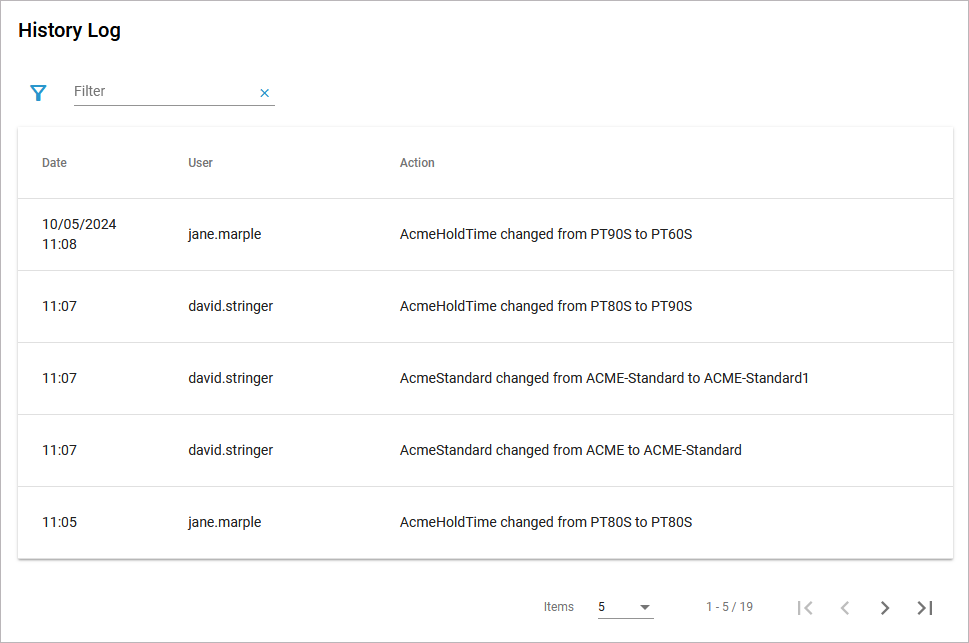The width and height of the screenshot is (969, 643).
Task: Click the blue filter funnel icon
Action: click(38, 93)
